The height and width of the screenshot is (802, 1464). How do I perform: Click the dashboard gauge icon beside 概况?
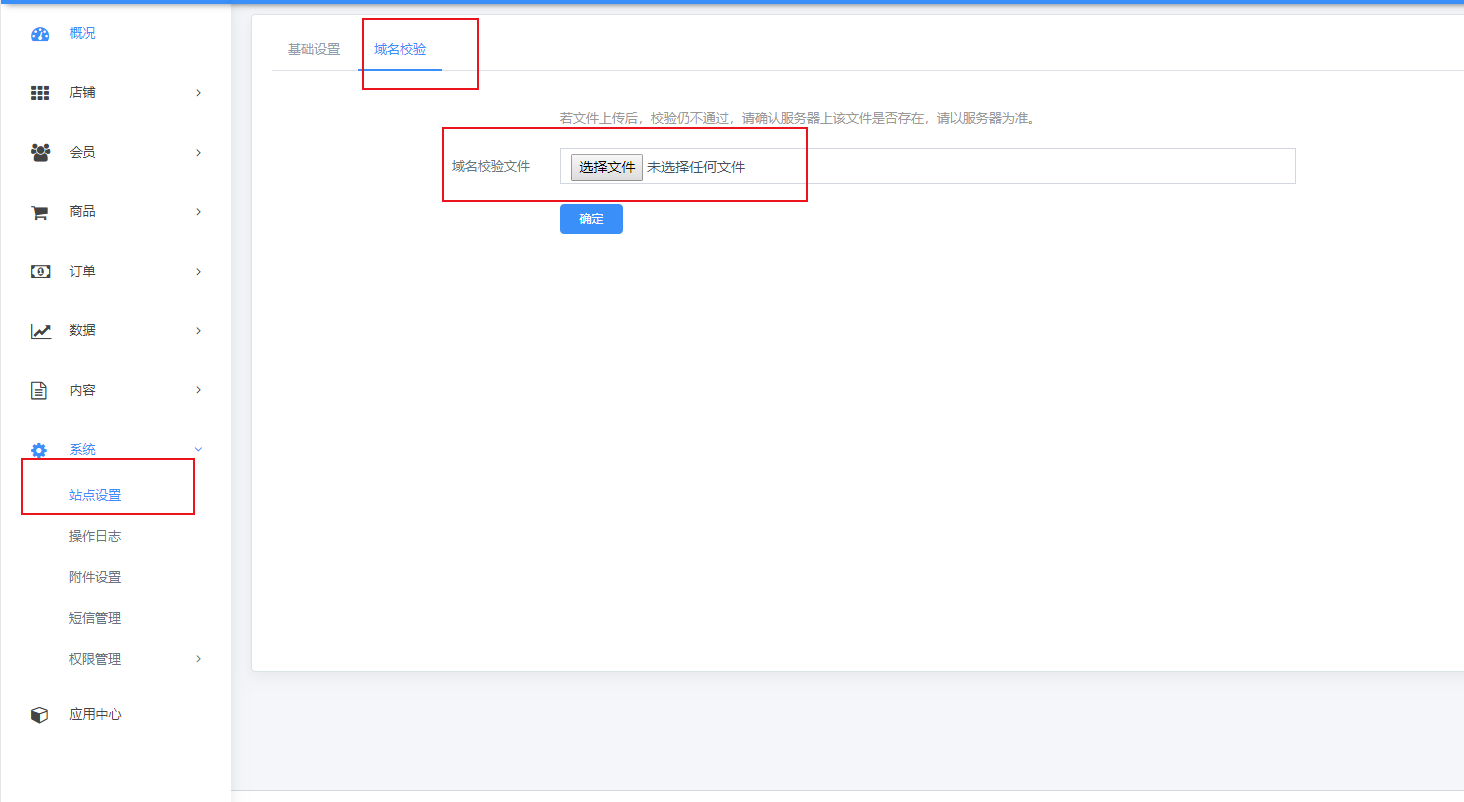click(x=40, y=34)
